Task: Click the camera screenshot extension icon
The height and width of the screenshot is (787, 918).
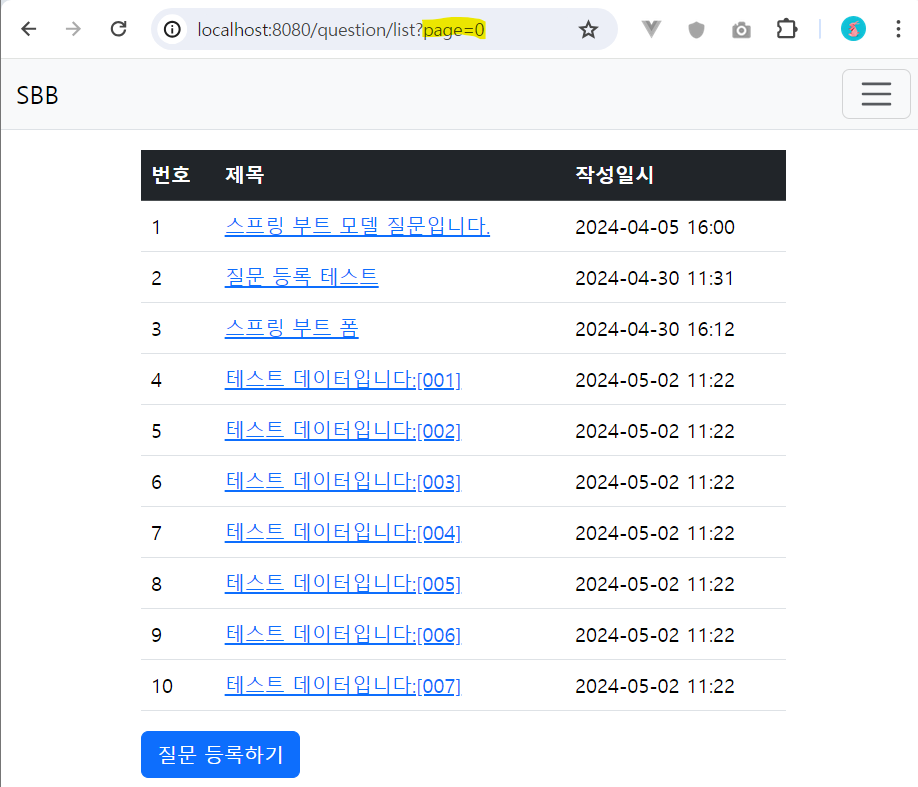Action: (741, 30)
